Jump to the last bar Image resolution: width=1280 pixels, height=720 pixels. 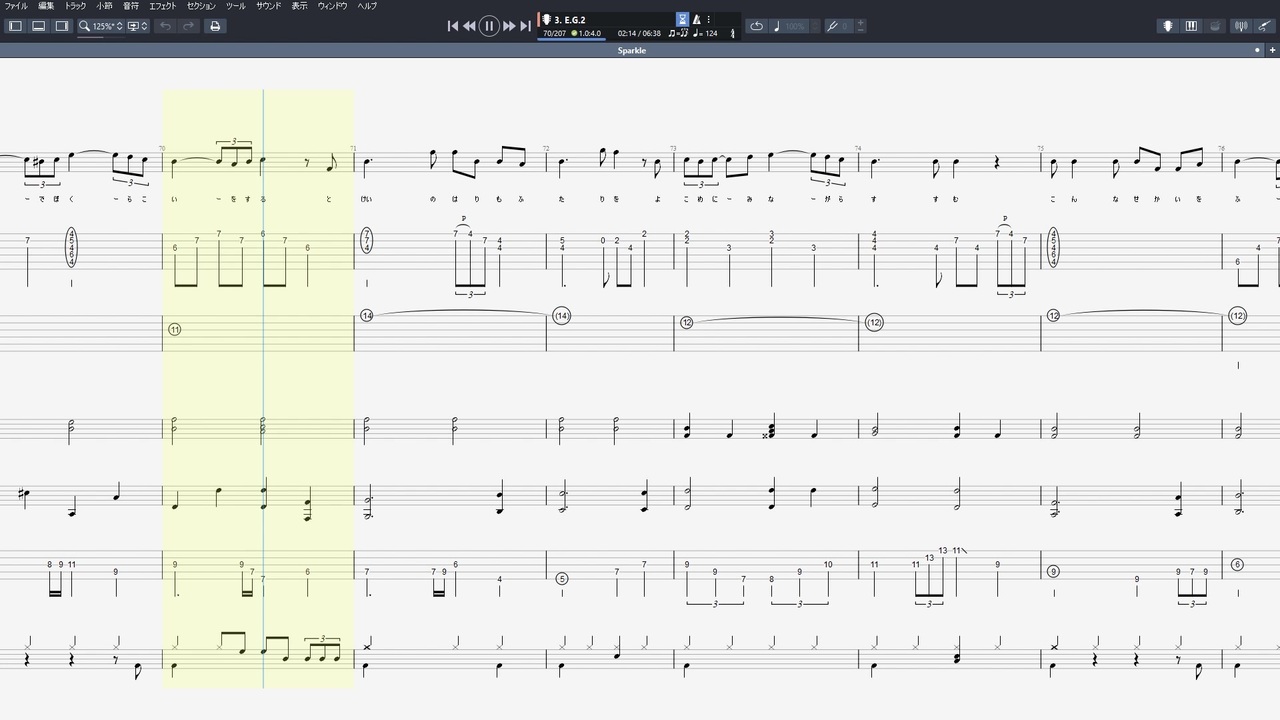(x=525, y=26)
